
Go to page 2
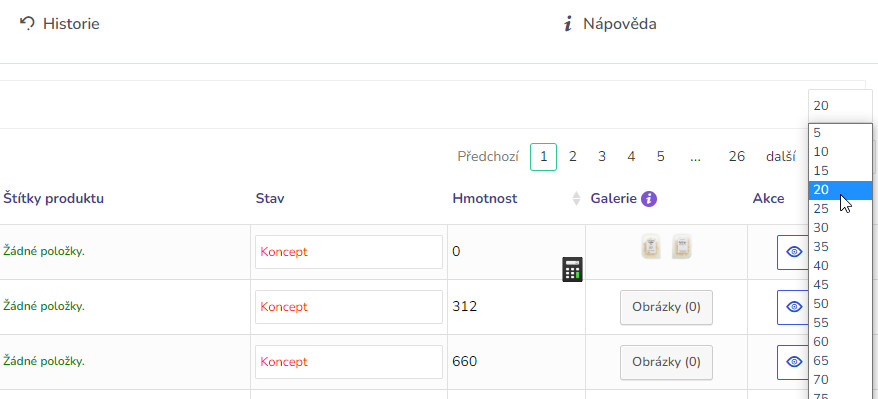[x=572, y=157]
